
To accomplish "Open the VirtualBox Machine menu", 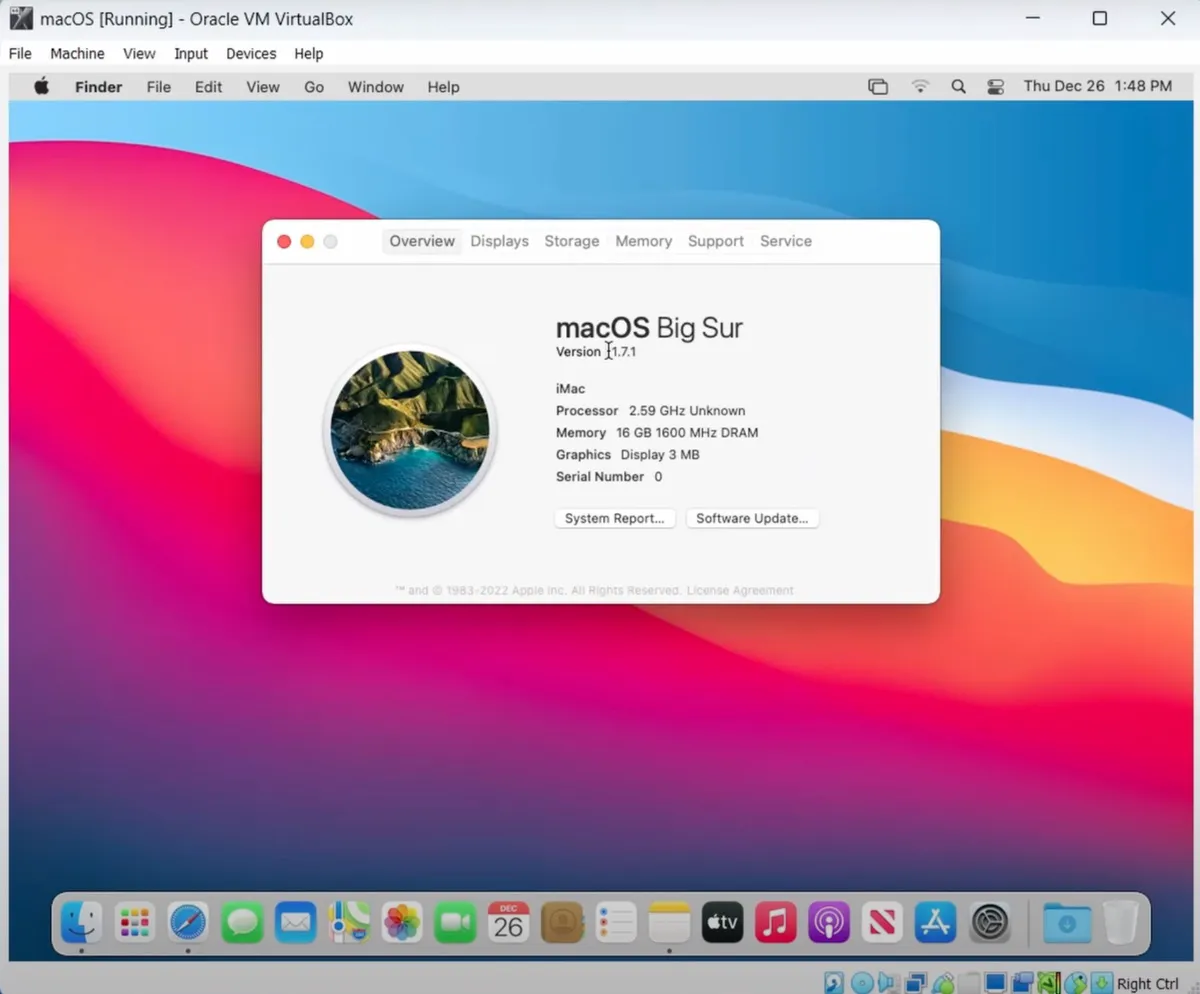I will coord(77,54).
